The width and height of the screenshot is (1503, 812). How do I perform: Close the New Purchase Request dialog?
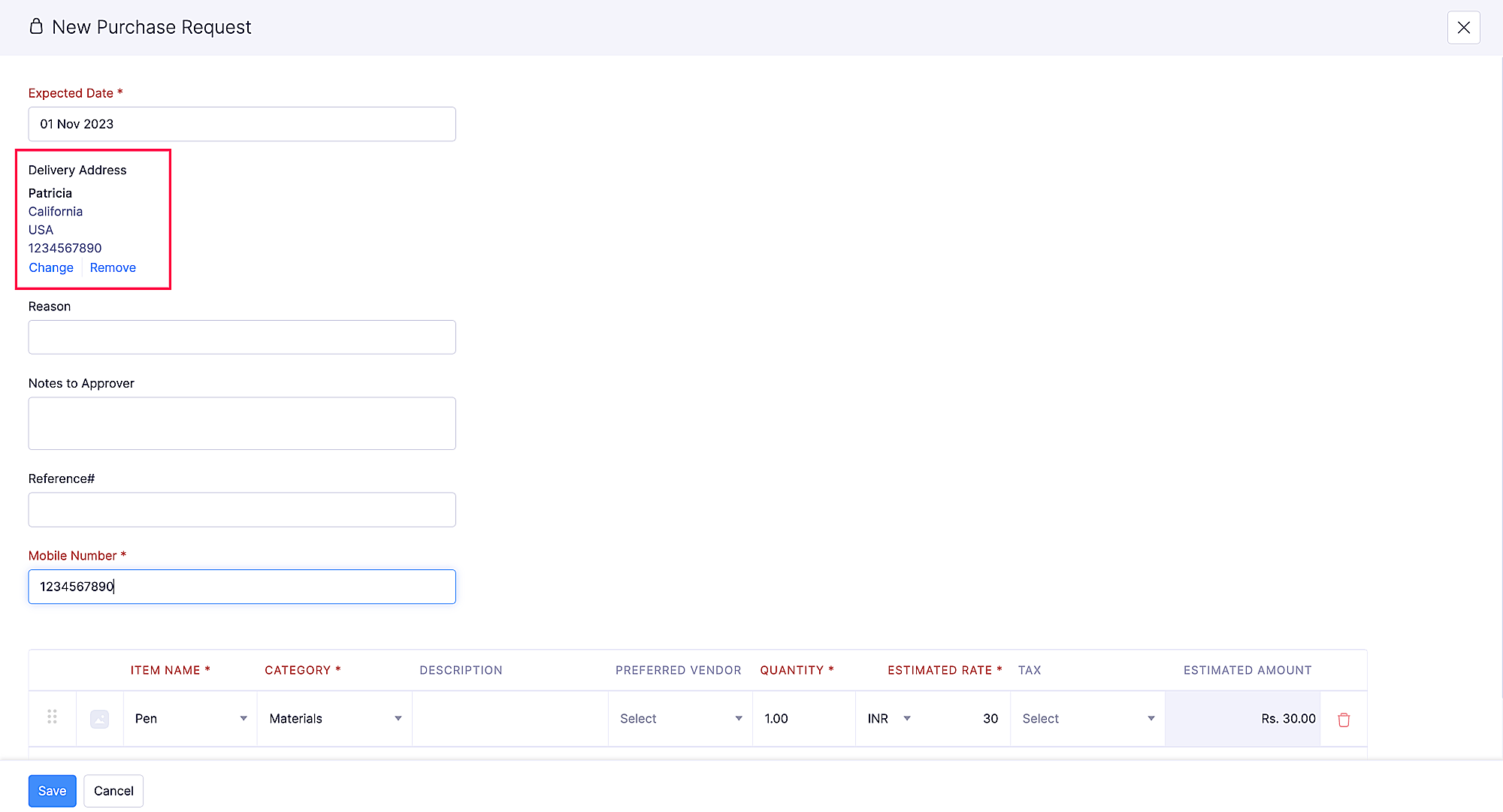pyautogui.click(x=1463, y=28)
